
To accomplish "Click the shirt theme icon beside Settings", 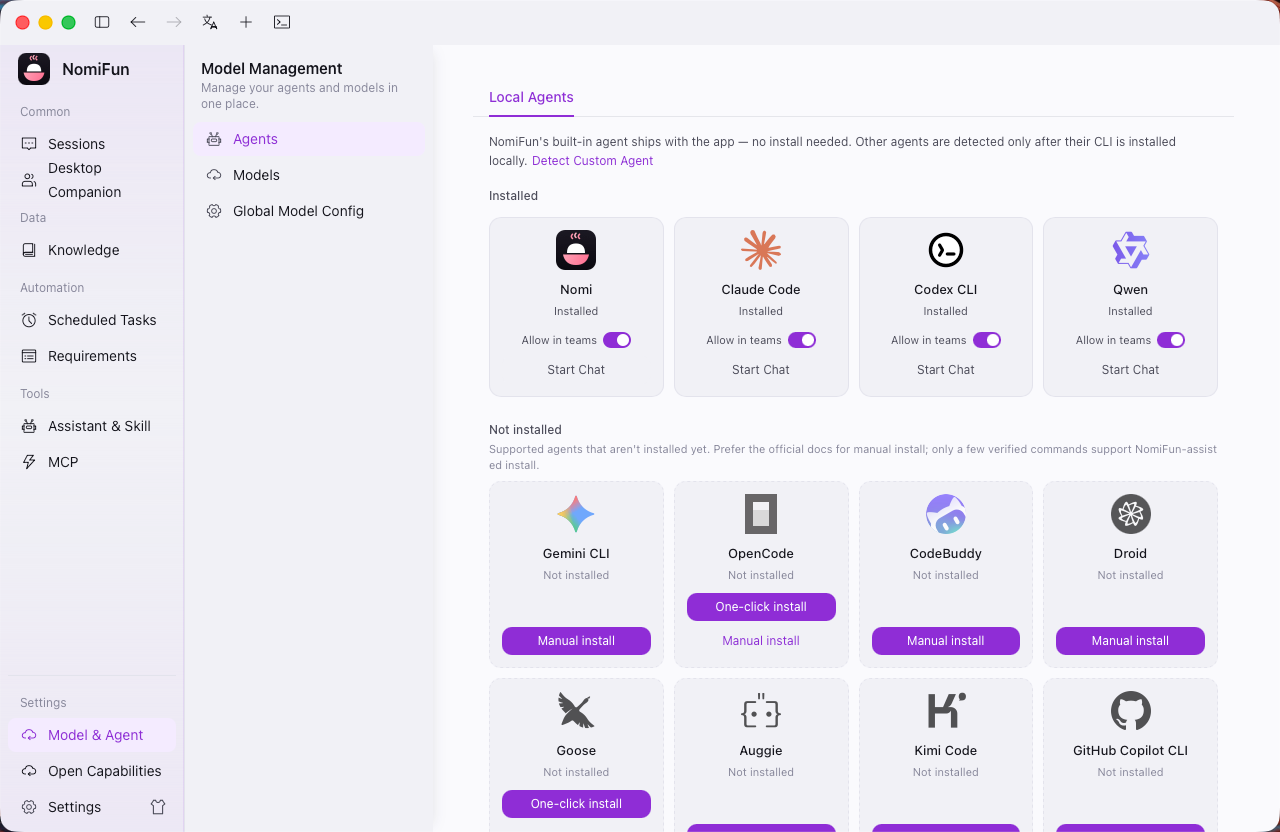I will tap(158, 807).
